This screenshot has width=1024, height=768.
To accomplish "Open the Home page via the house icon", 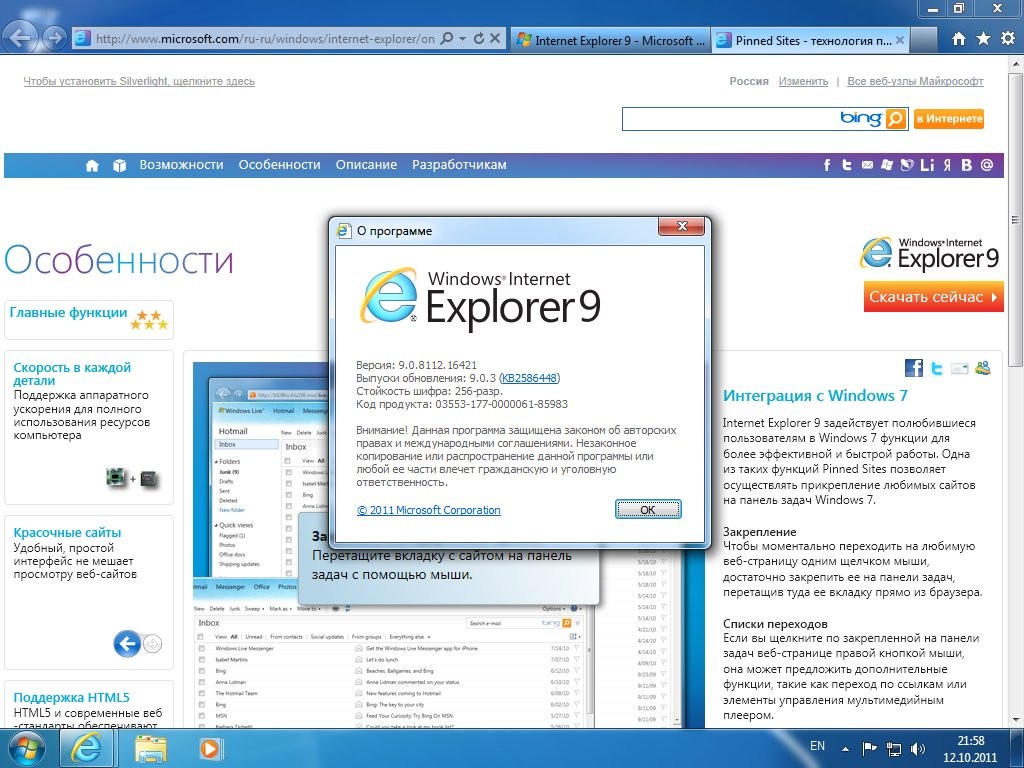I will point(958,39).
